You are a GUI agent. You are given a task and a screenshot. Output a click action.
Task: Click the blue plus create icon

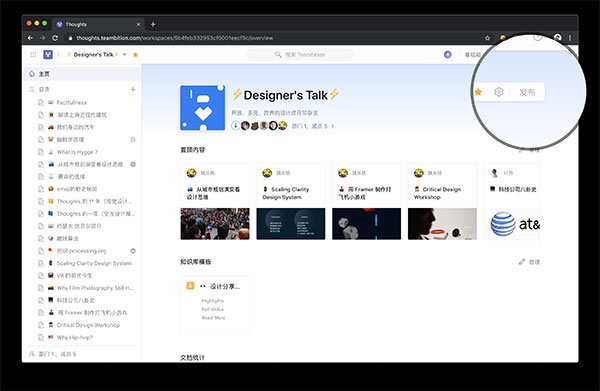448,55
